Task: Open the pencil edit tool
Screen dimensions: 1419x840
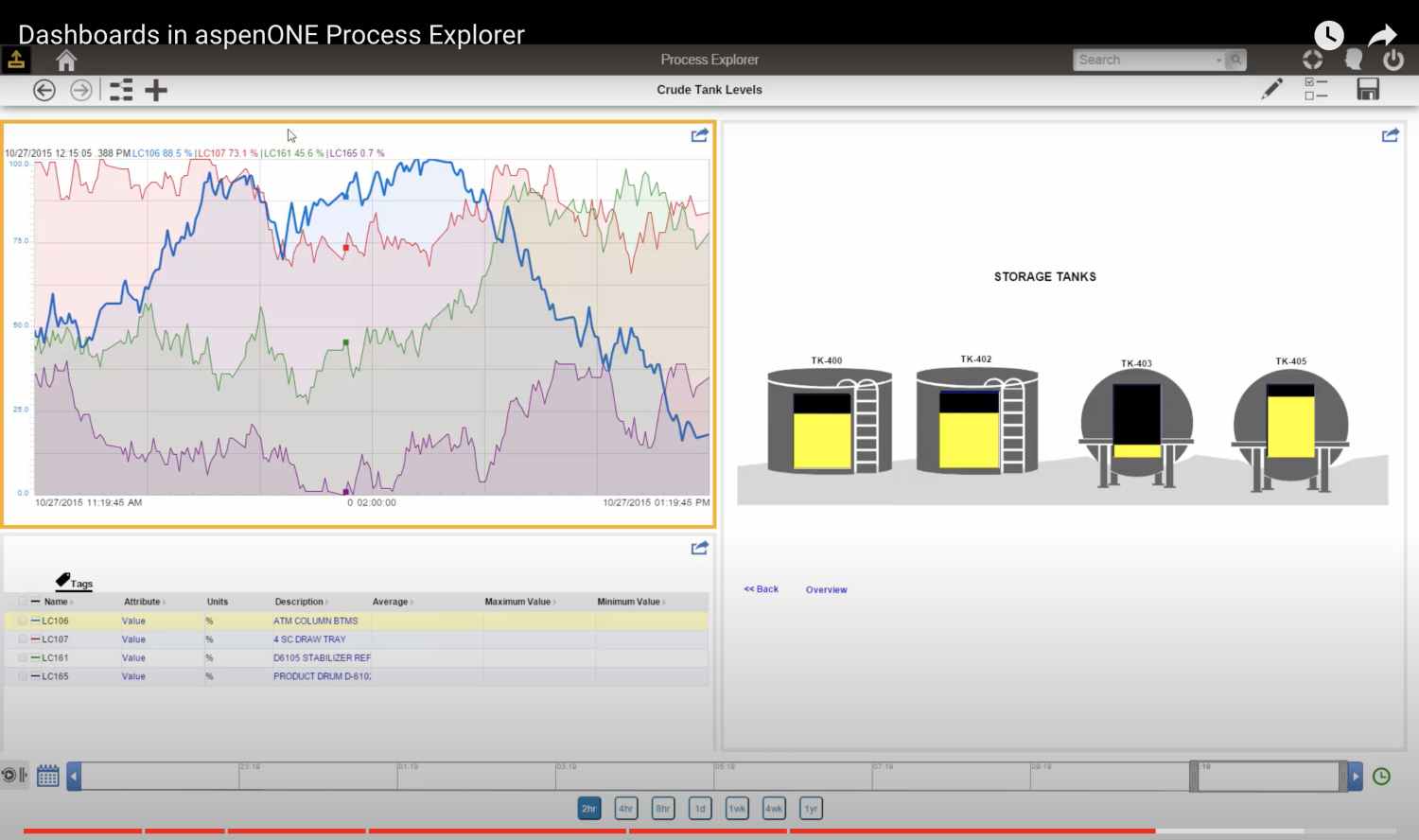Action: 1272,89
